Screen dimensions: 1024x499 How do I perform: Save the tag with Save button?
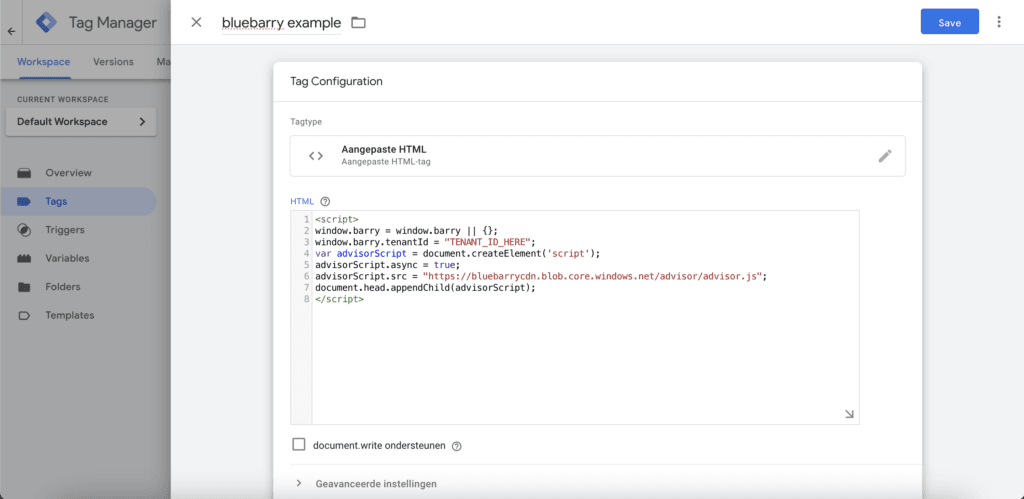tap(950, 22)
